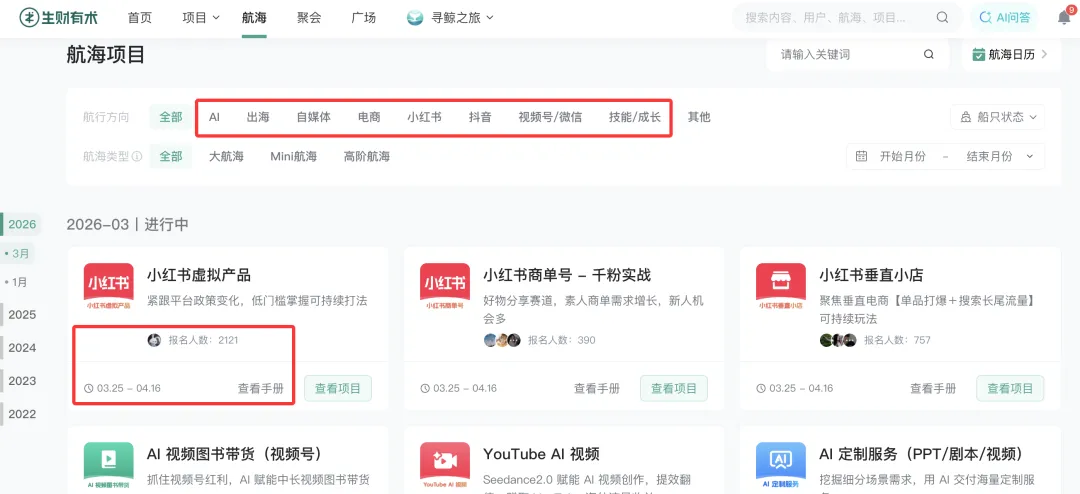
Task: Filter direction by 出海
Action: tap(258, 117)
